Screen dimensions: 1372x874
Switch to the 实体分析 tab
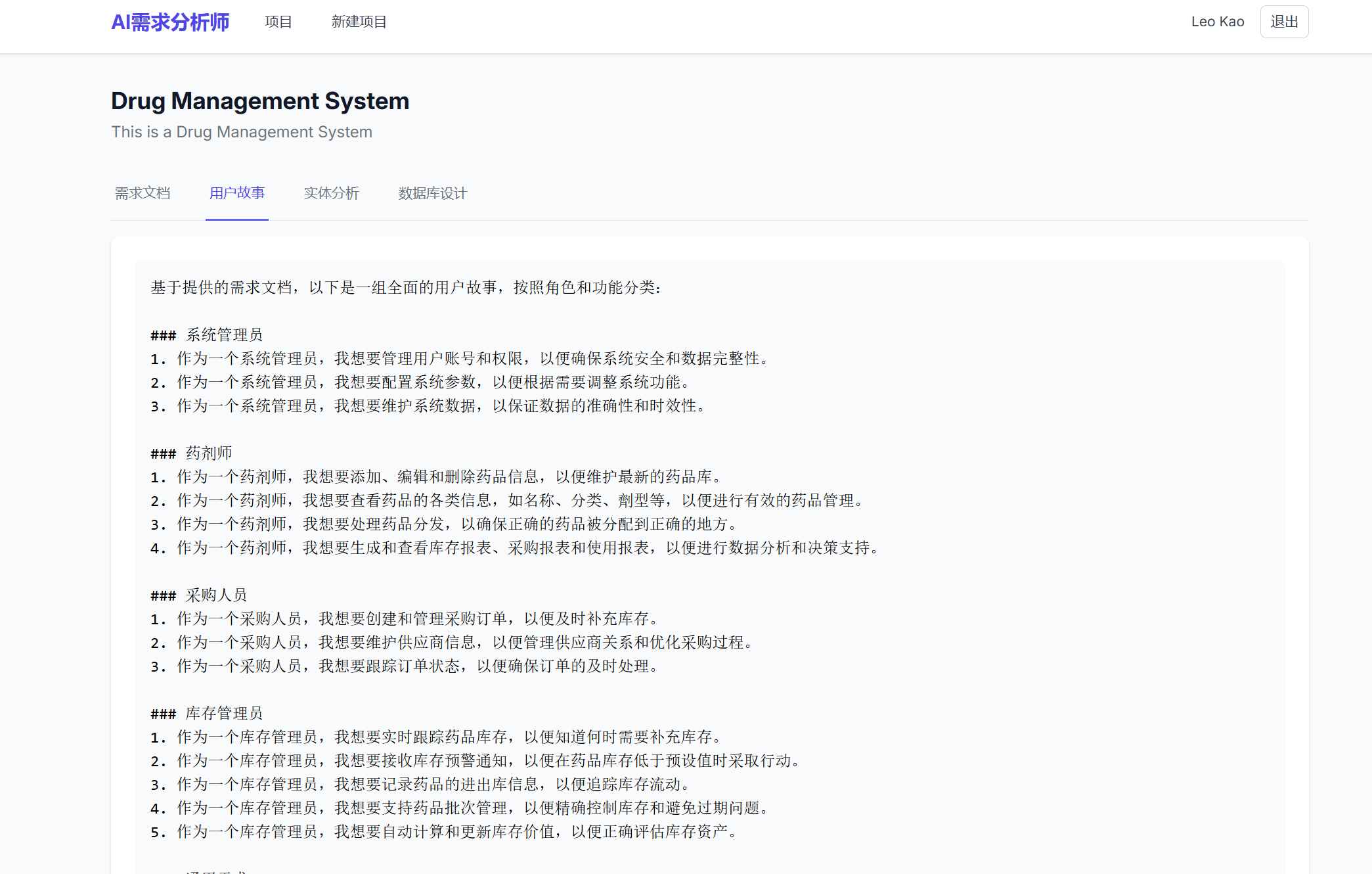(331, 193)
